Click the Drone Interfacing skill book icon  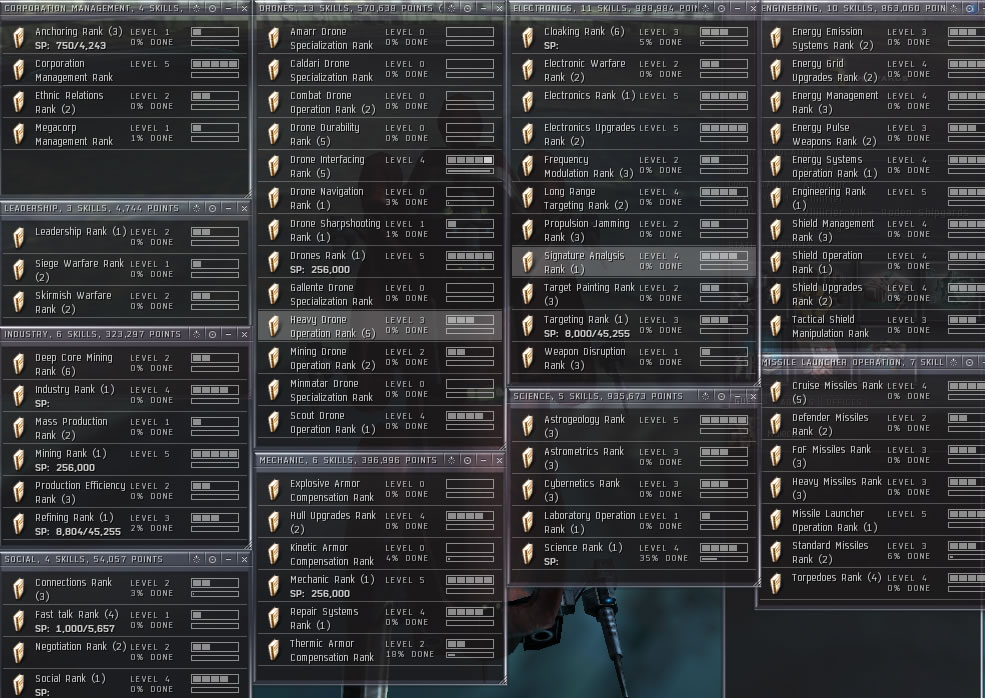[x=274, y=166]
